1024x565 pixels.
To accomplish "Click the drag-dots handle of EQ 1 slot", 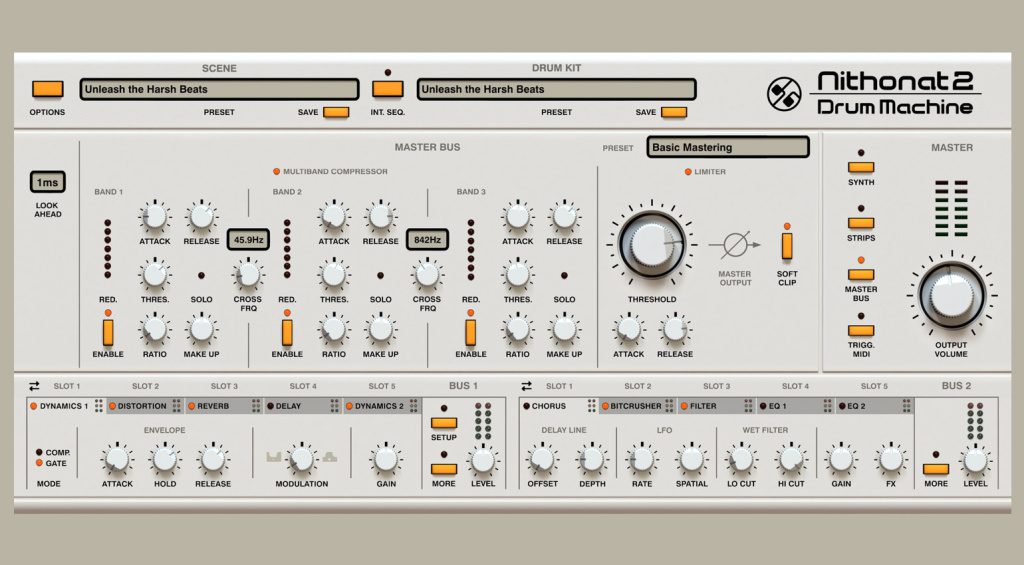I will [x=827, y=406].
